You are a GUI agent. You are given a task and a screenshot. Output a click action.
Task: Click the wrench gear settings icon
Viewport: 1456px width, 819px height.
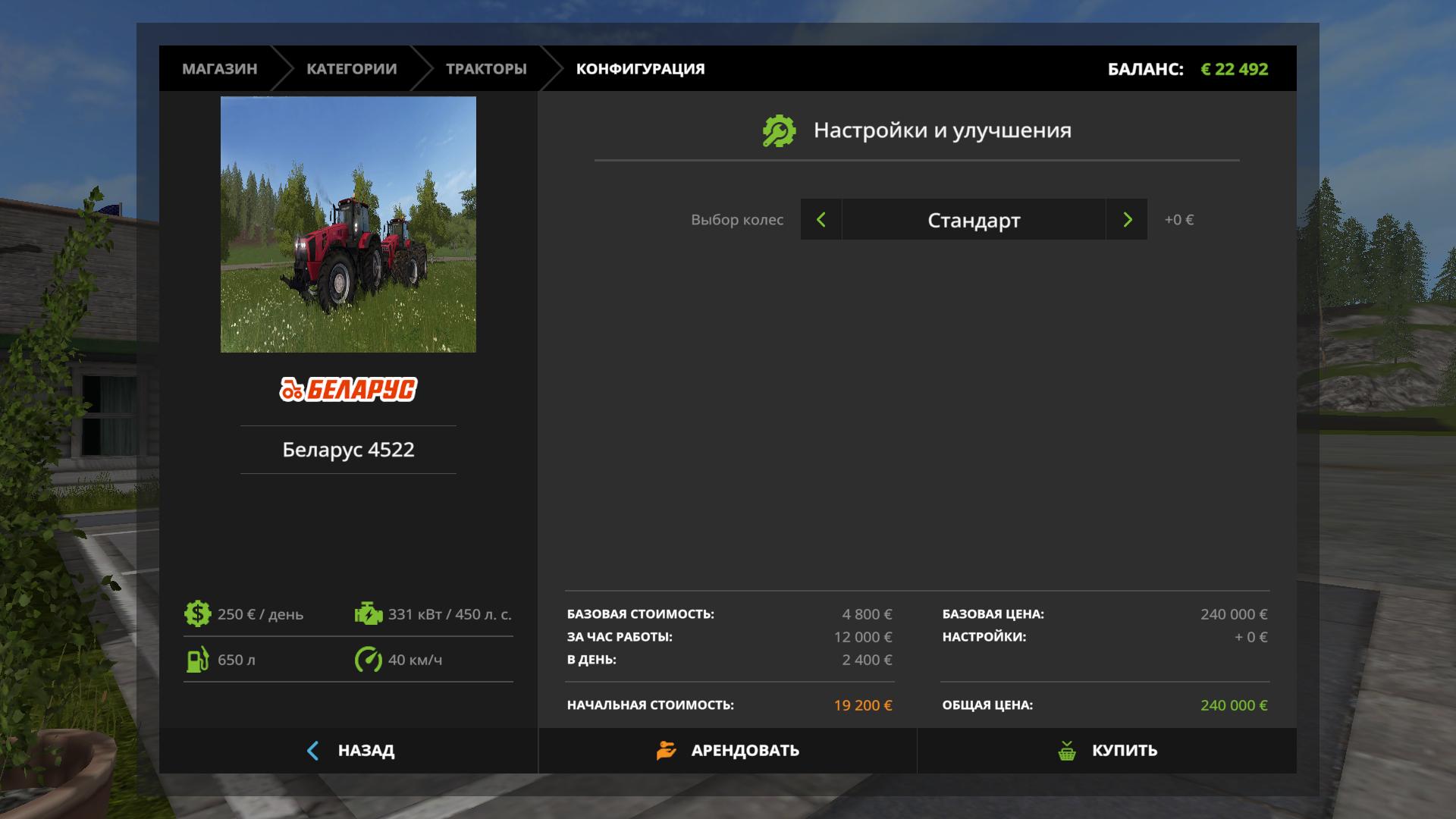[x=779, y=130]
